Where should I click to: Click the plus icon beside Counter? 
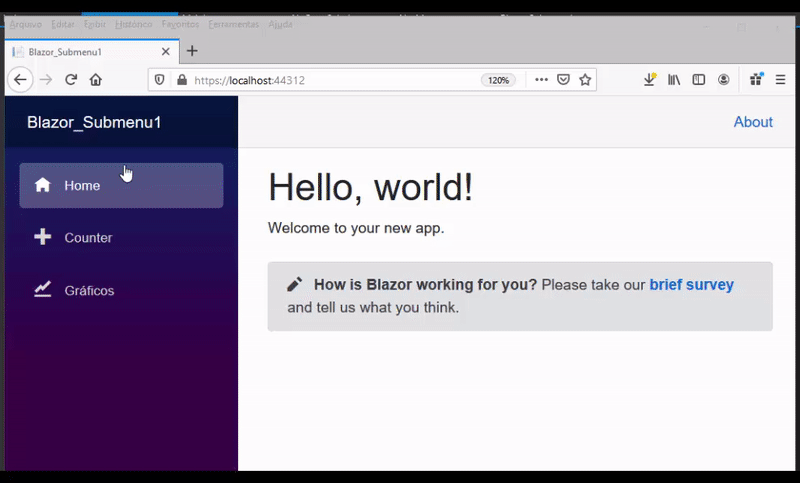[x=43, y=237]
